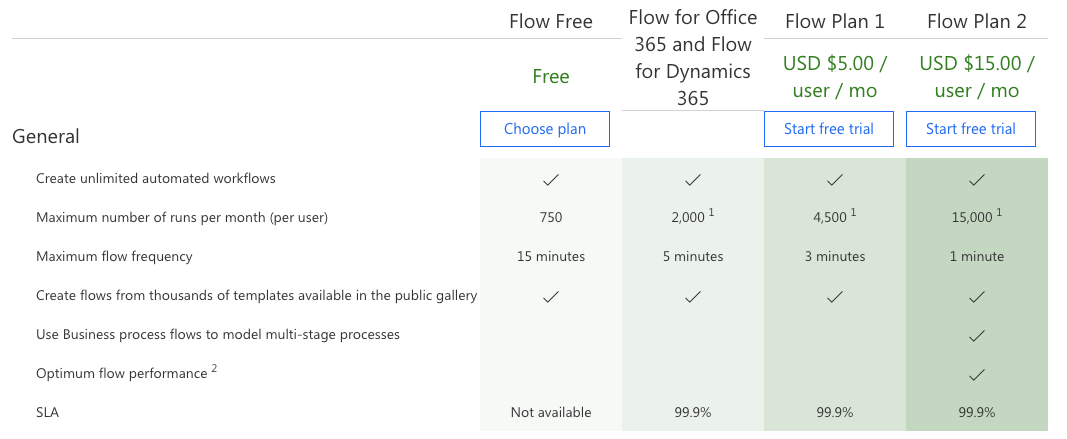Viewport: 1067px width, 439px height.
Task: Select the Flow Free column heading
Action: (550, 21)
